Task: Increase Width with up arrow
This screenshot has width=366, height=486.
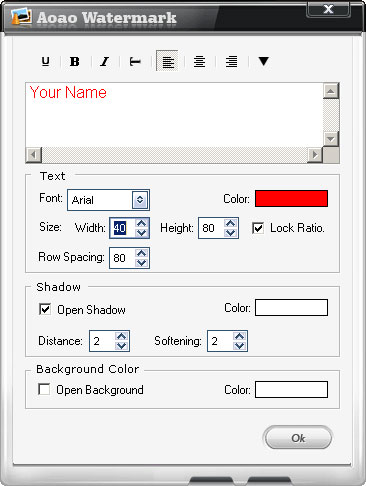Action: [142, 223]
